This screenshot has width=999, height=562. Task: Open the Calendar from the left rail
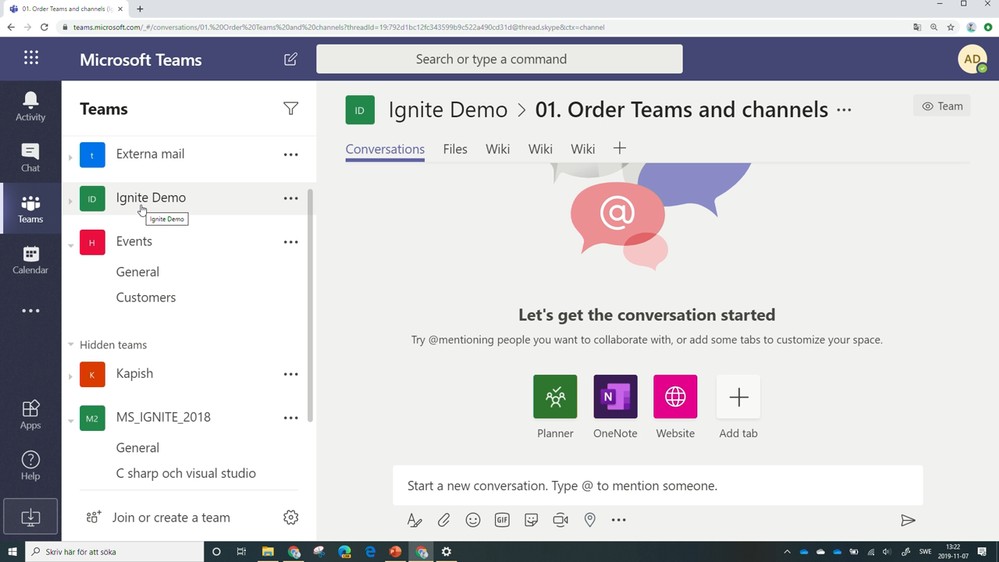pos(30,260)
